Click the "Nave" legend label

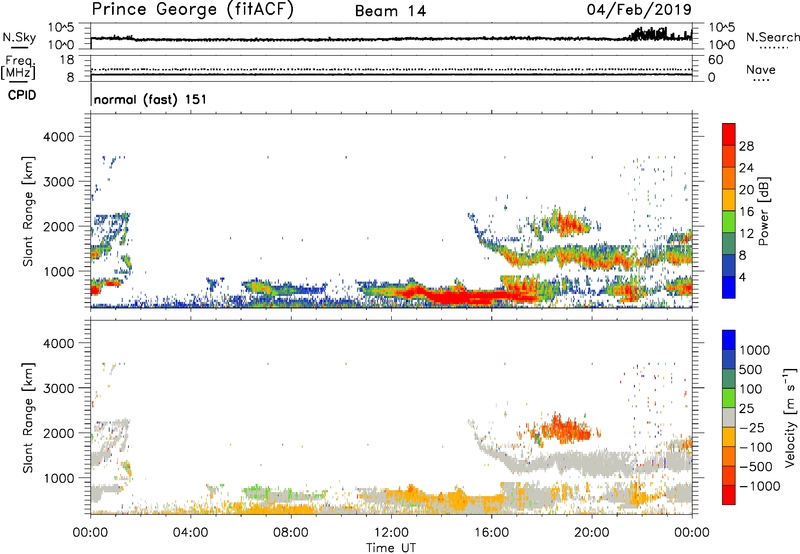[761, 70]
